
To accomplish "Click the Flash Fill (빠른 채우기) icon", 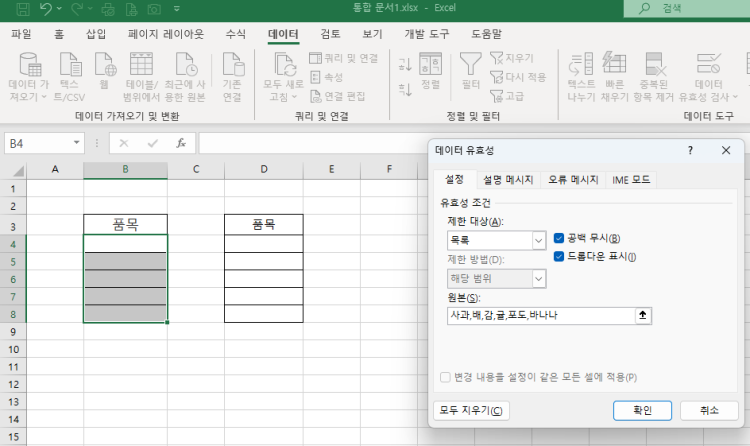I will tap(618, 66).
